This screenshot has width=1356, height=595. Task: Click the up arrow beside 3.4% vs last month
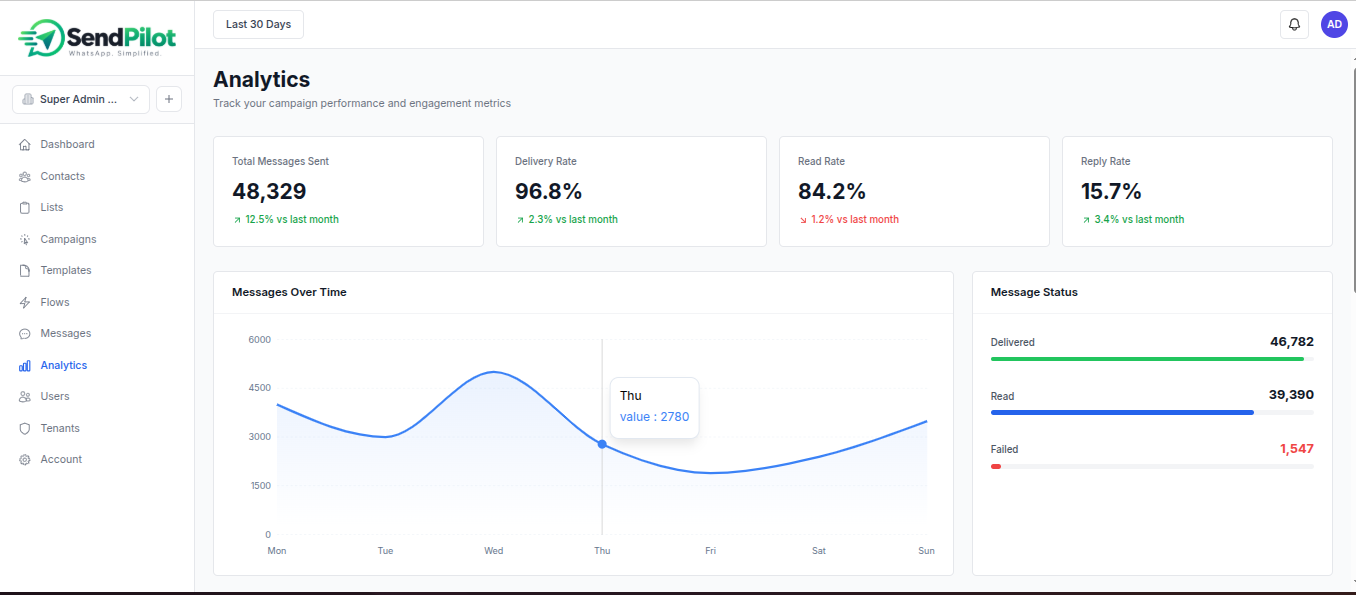(x=1085, y=220)
